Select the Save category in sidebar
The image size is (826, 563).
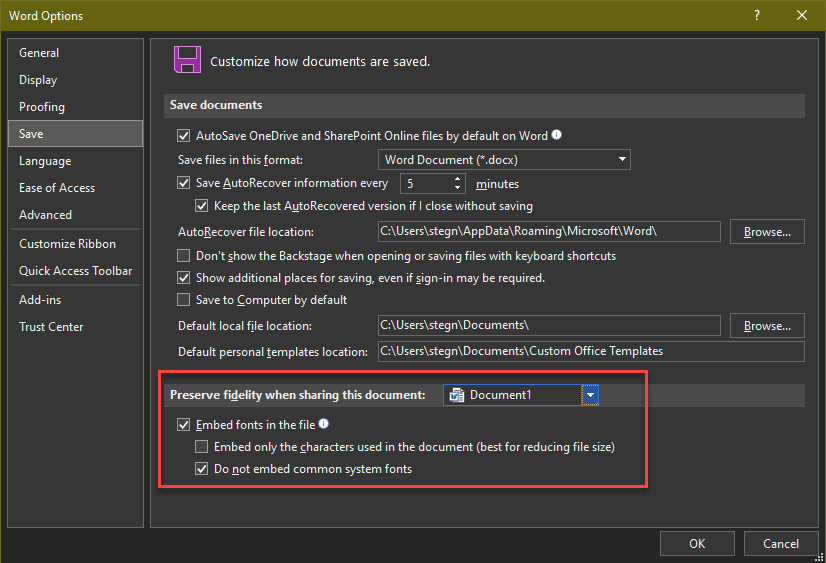[x=75, y=134]
